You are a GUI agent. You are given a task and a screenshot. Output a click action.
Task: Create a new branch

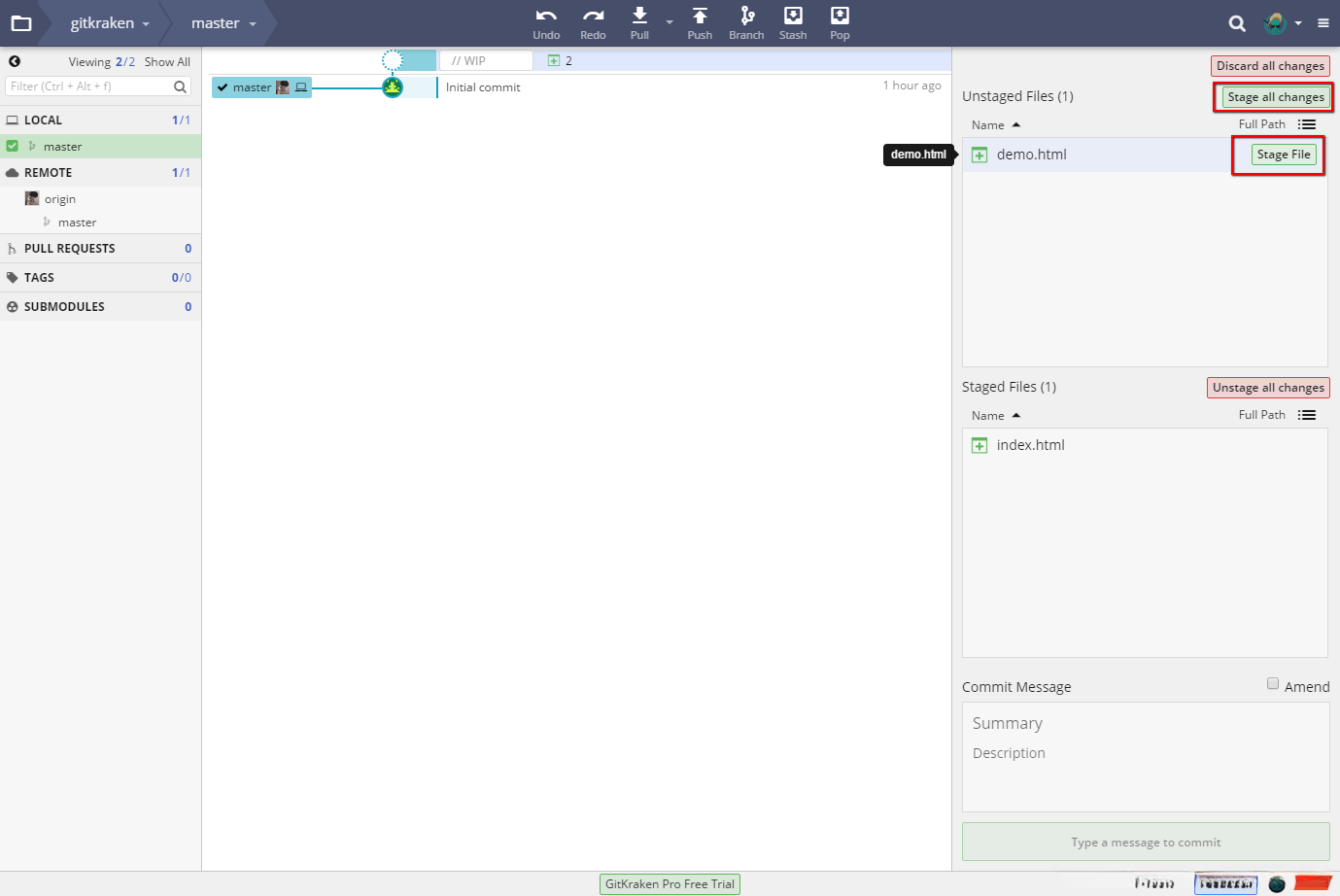click(x=746, y=23)
